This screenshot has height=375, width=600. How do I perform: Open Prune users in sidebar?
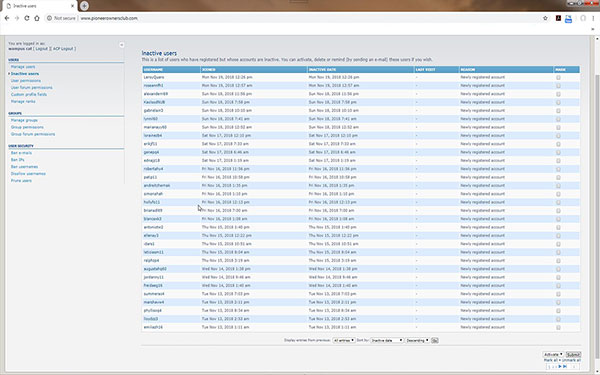[21, 181]
